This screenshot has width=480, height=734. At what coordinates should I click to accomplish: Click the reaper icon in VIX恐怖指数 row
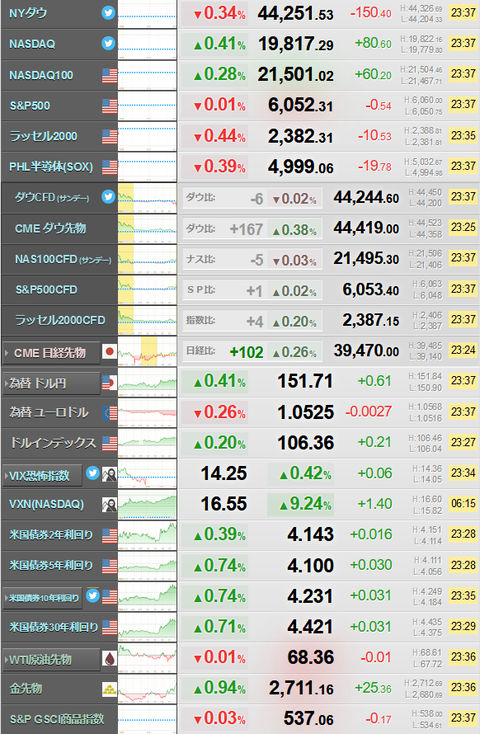point(110,475)
